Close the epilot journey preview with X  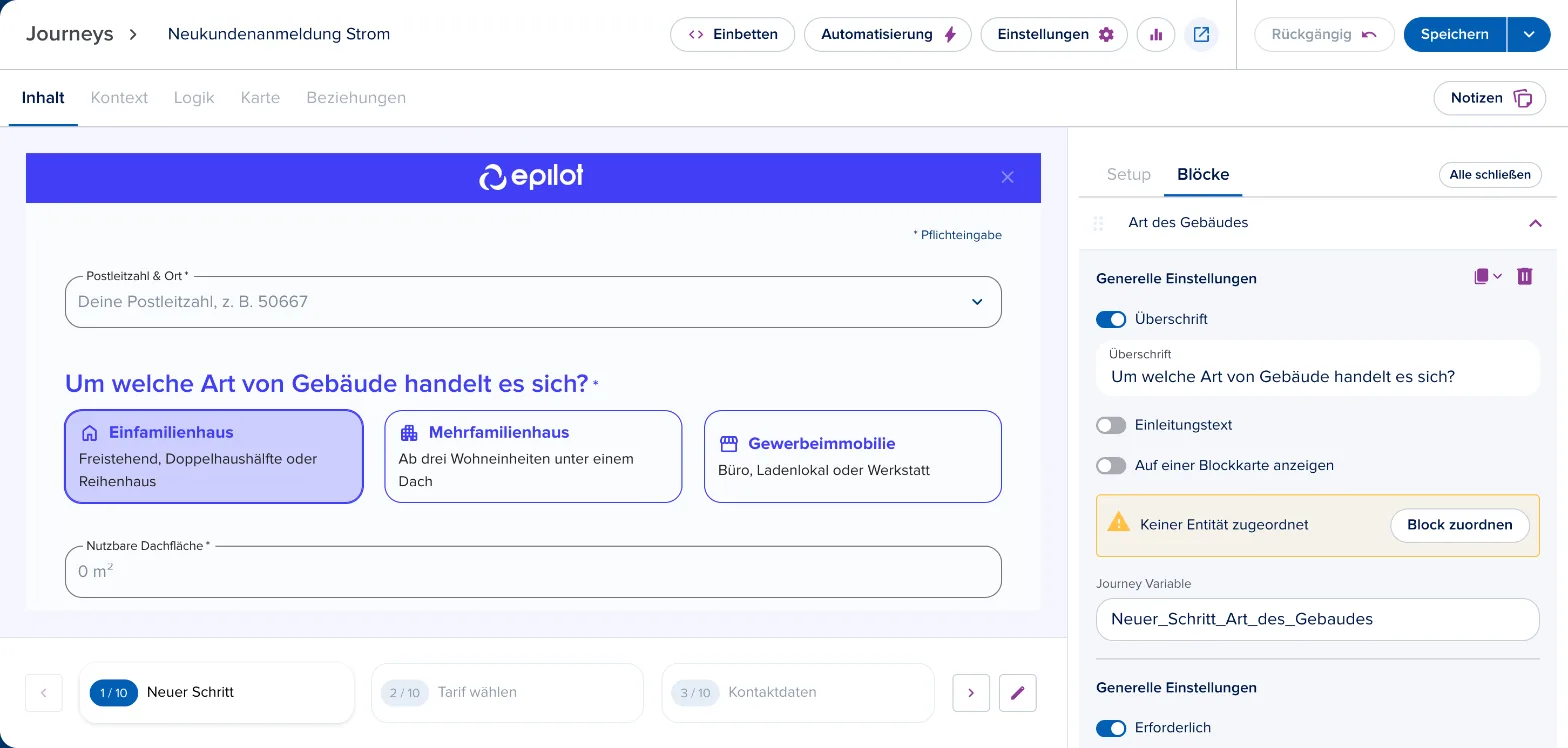pyautogui.click(x=1007, y=177)
